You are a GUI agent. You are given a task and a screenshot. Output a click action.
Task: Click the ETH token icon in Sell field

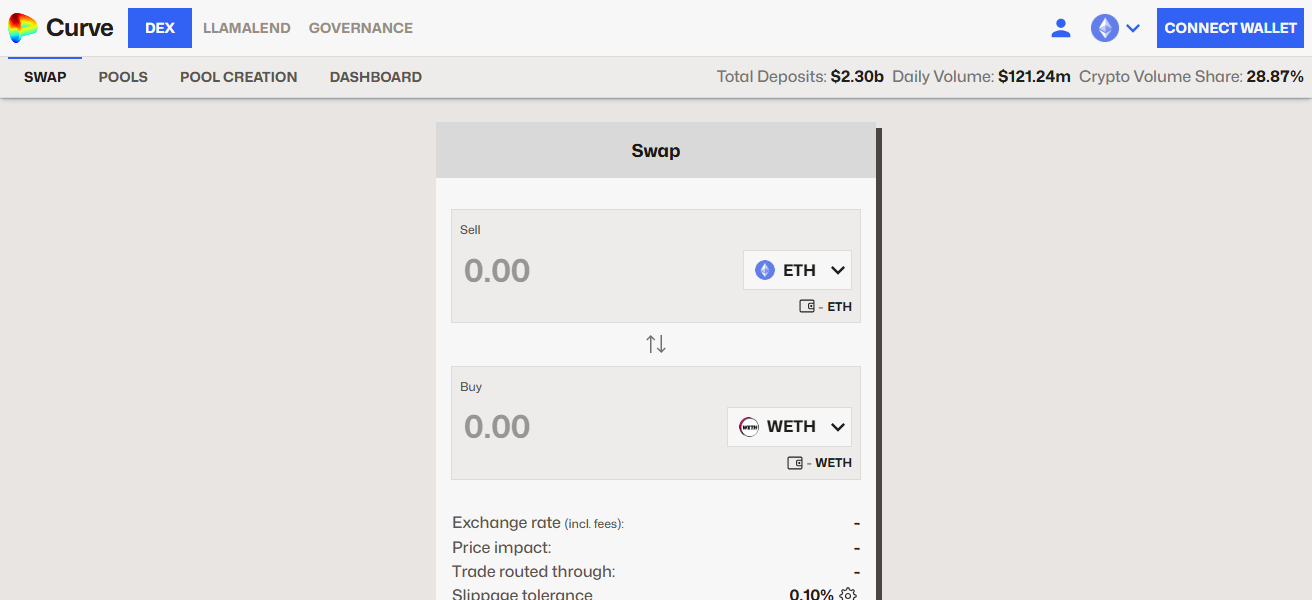point(764,269)
